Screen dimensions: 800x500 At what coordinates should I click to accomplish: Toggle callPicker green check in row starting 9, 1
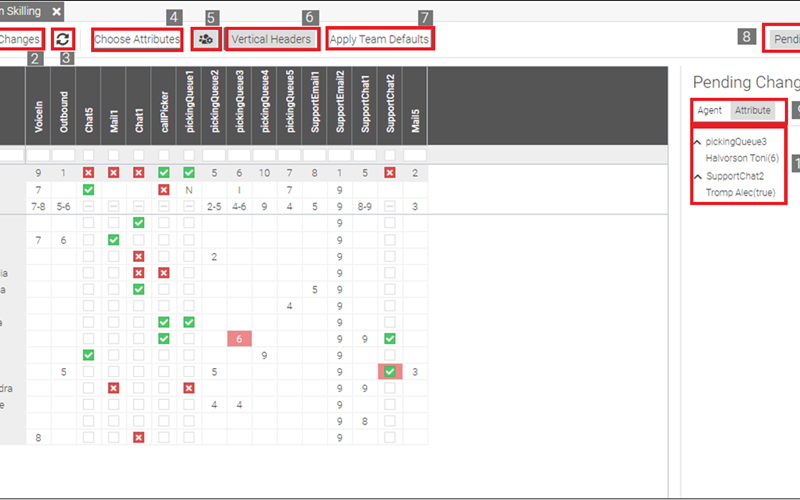(x=164, y=173)
